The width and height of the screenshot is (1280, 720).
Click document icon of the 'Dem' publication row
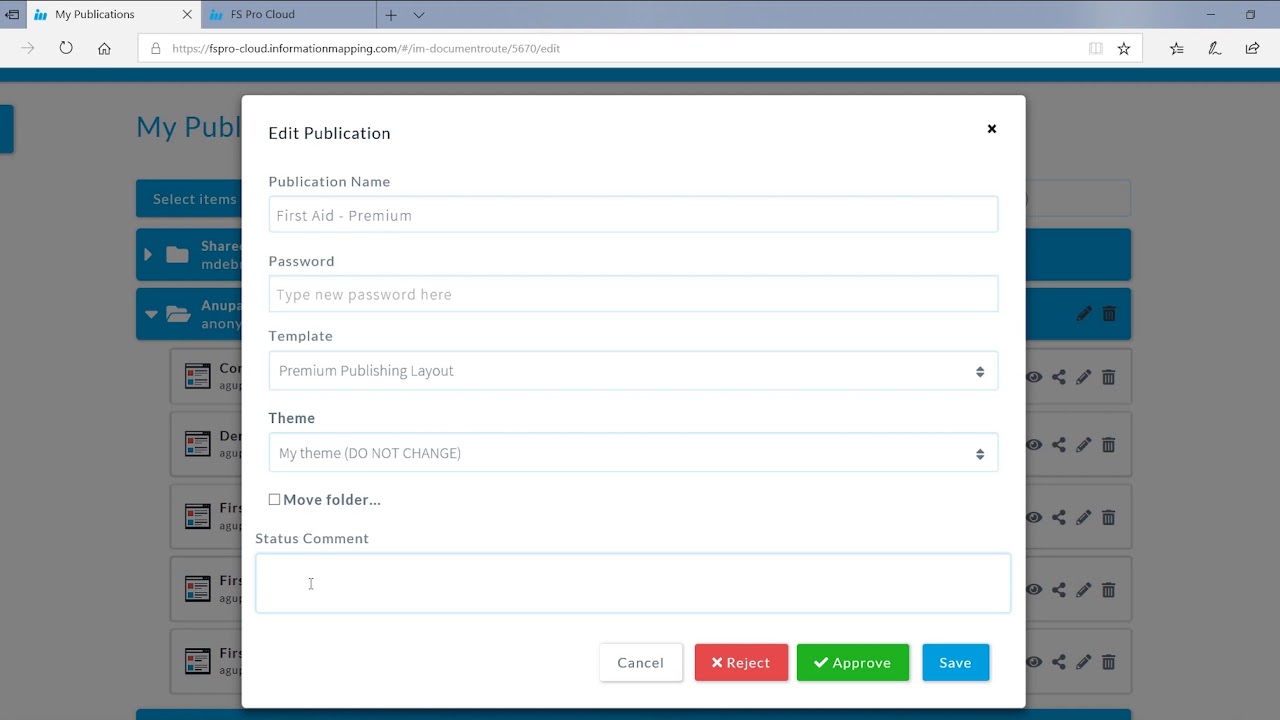(198, 443)
